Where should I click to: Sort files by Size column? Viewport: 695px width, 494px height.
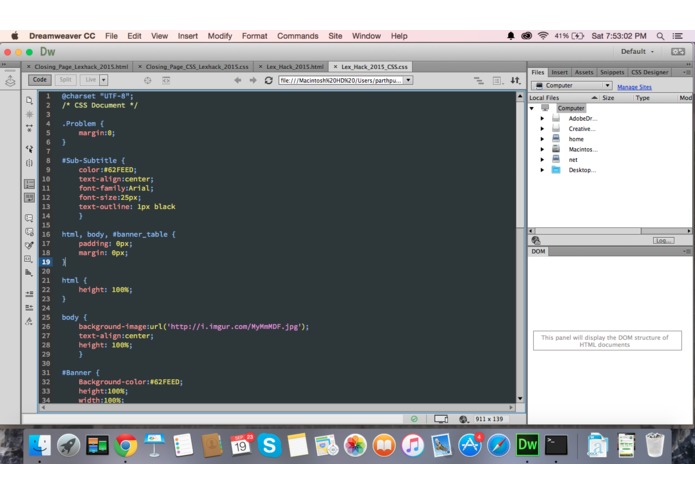pos(615,98)
